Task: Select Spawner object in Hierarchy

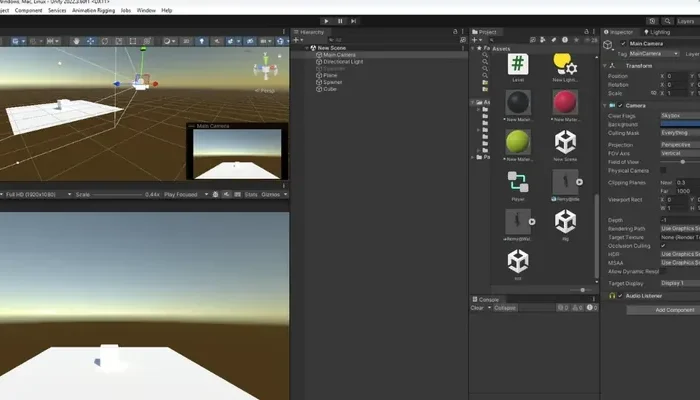Action: [333, 82]
